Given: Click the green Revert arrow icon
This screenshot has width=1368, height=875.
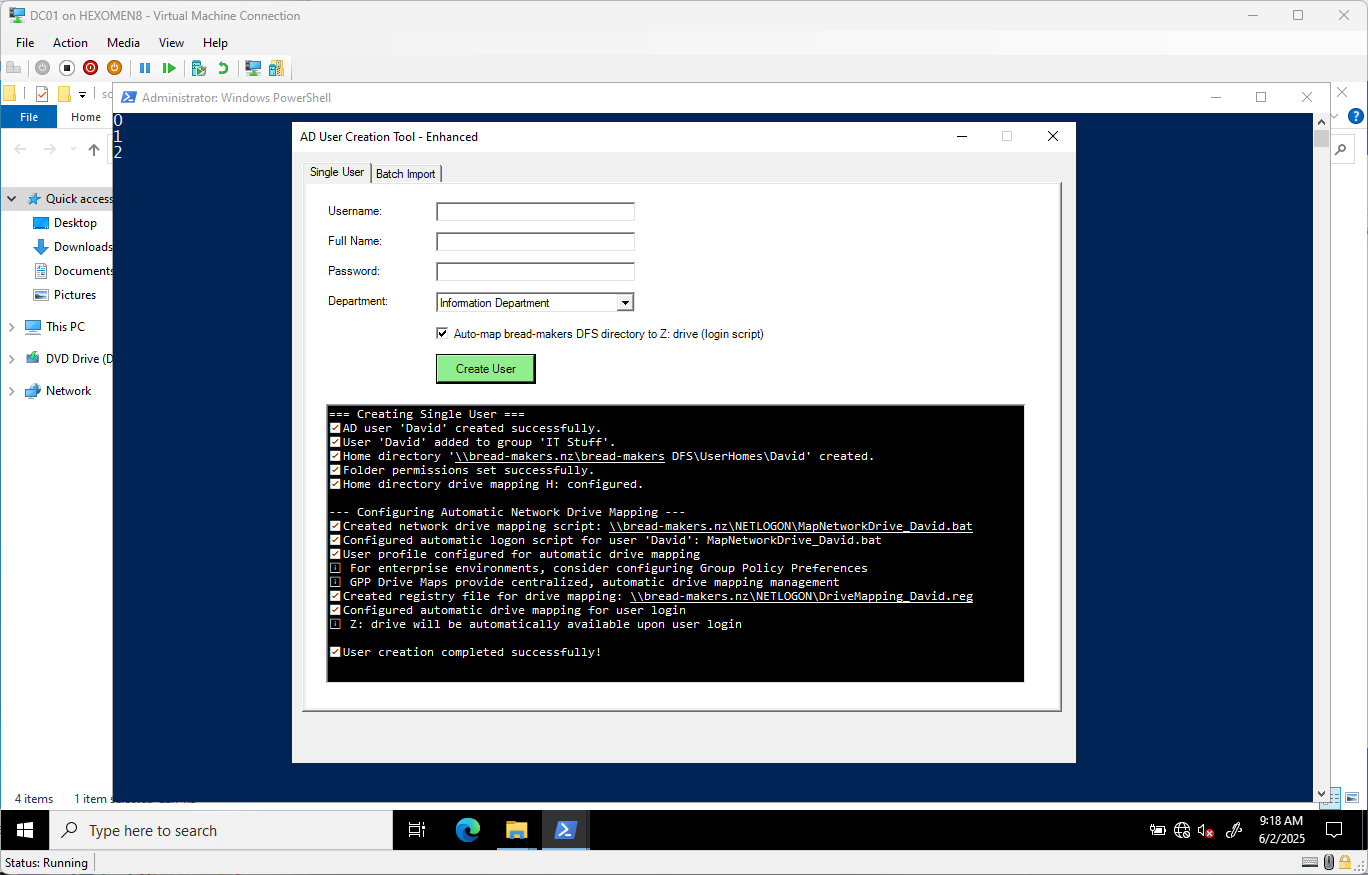Looking at the screenshot, I should point(223,68).
